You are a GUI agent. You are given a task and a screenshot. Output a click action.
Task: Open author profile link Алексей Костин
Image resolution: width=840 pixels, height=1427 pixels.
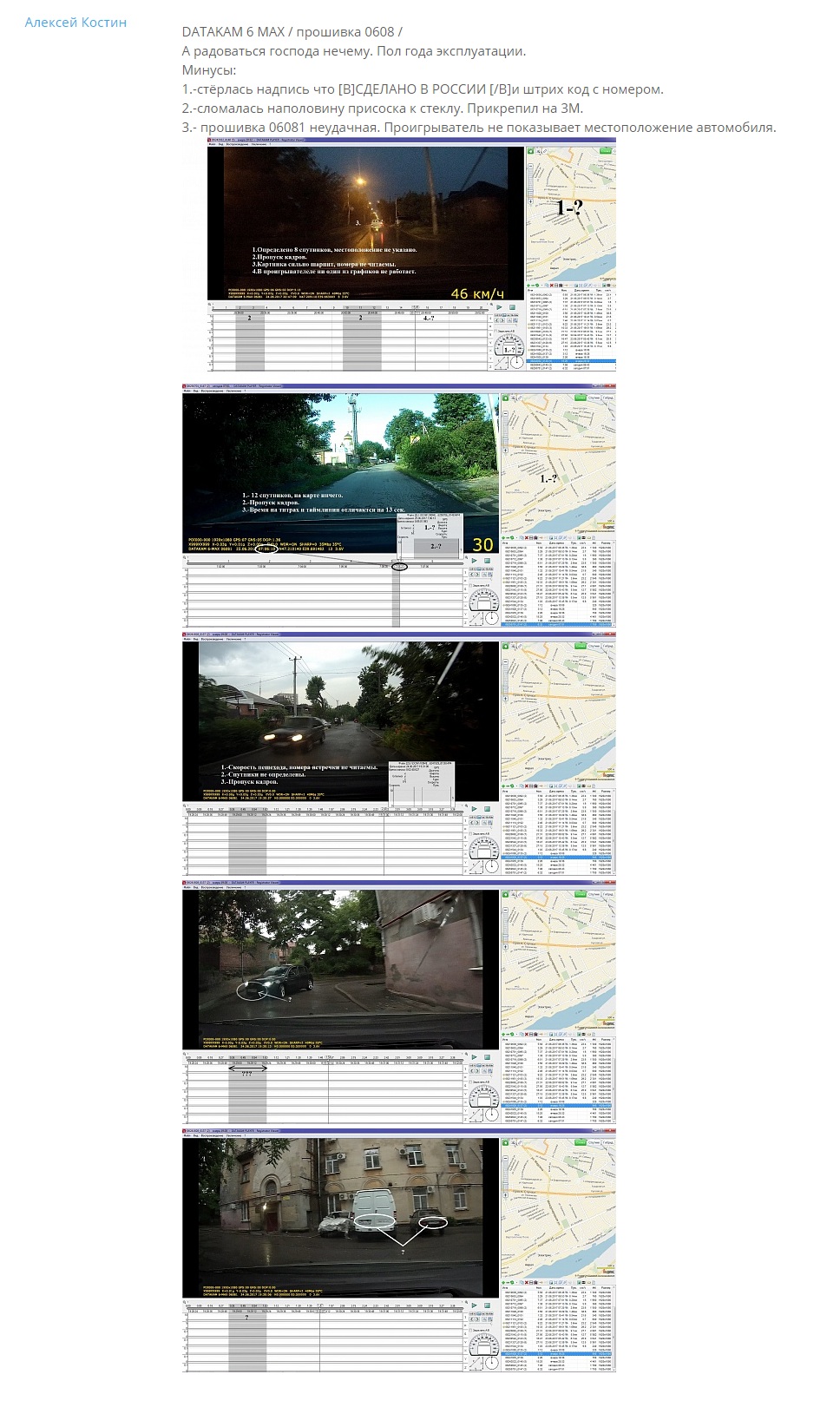click(x=75, y=23)
